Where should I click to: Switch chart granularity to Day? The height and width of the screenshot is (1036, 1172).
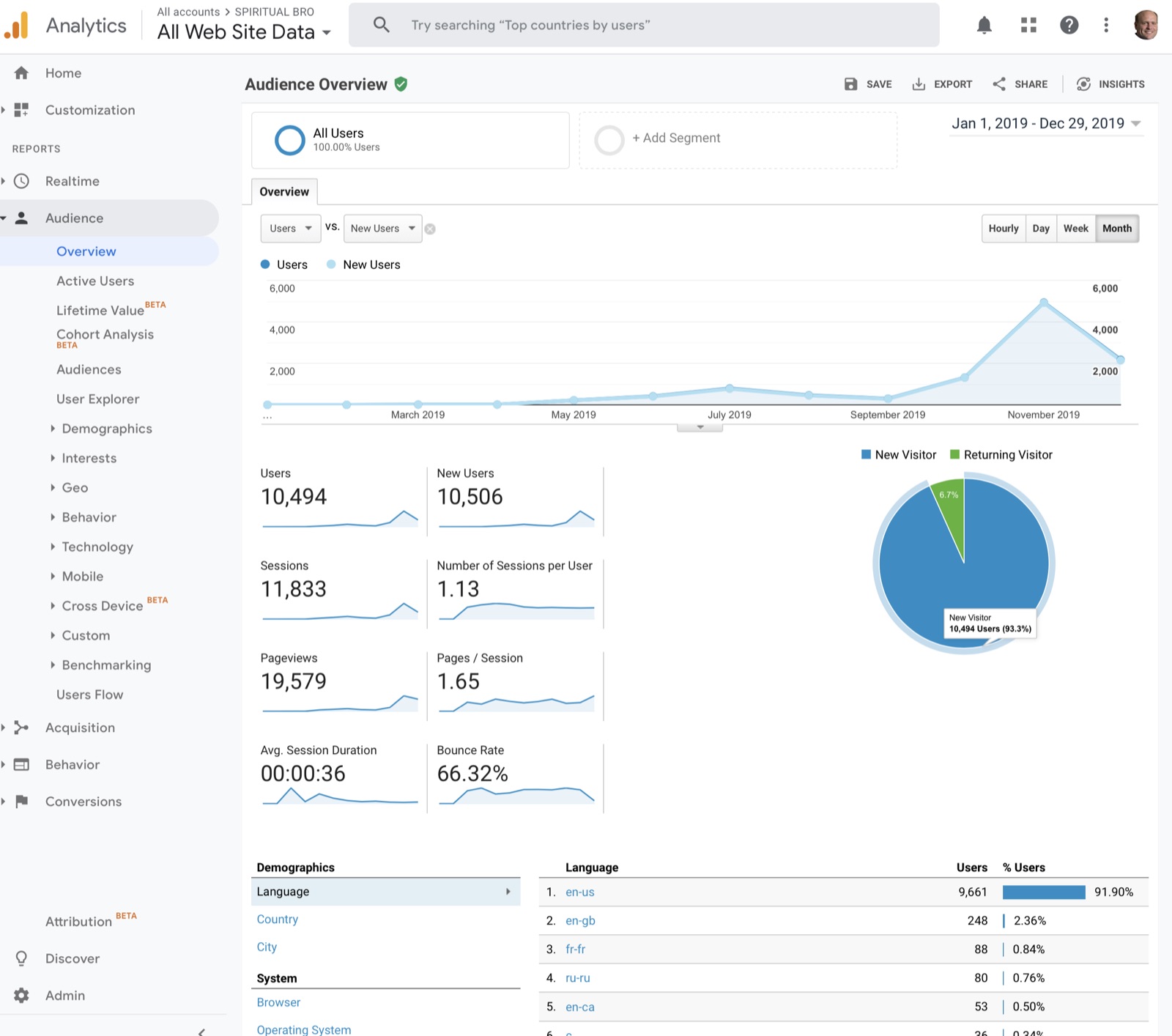point(1041,229)
